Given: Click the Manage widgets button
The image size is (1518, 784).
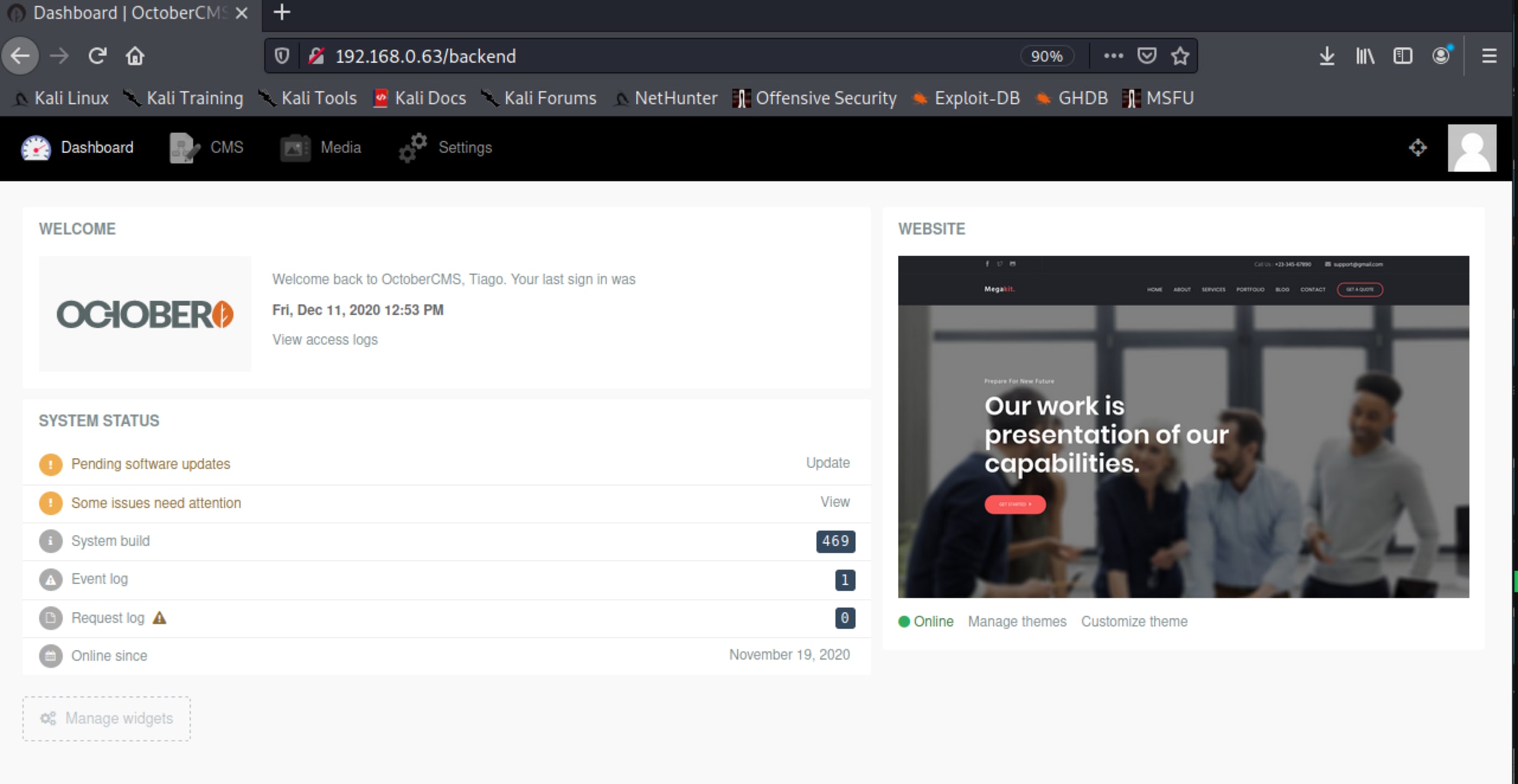Looking at the screenshot, I should coord(107,718).
